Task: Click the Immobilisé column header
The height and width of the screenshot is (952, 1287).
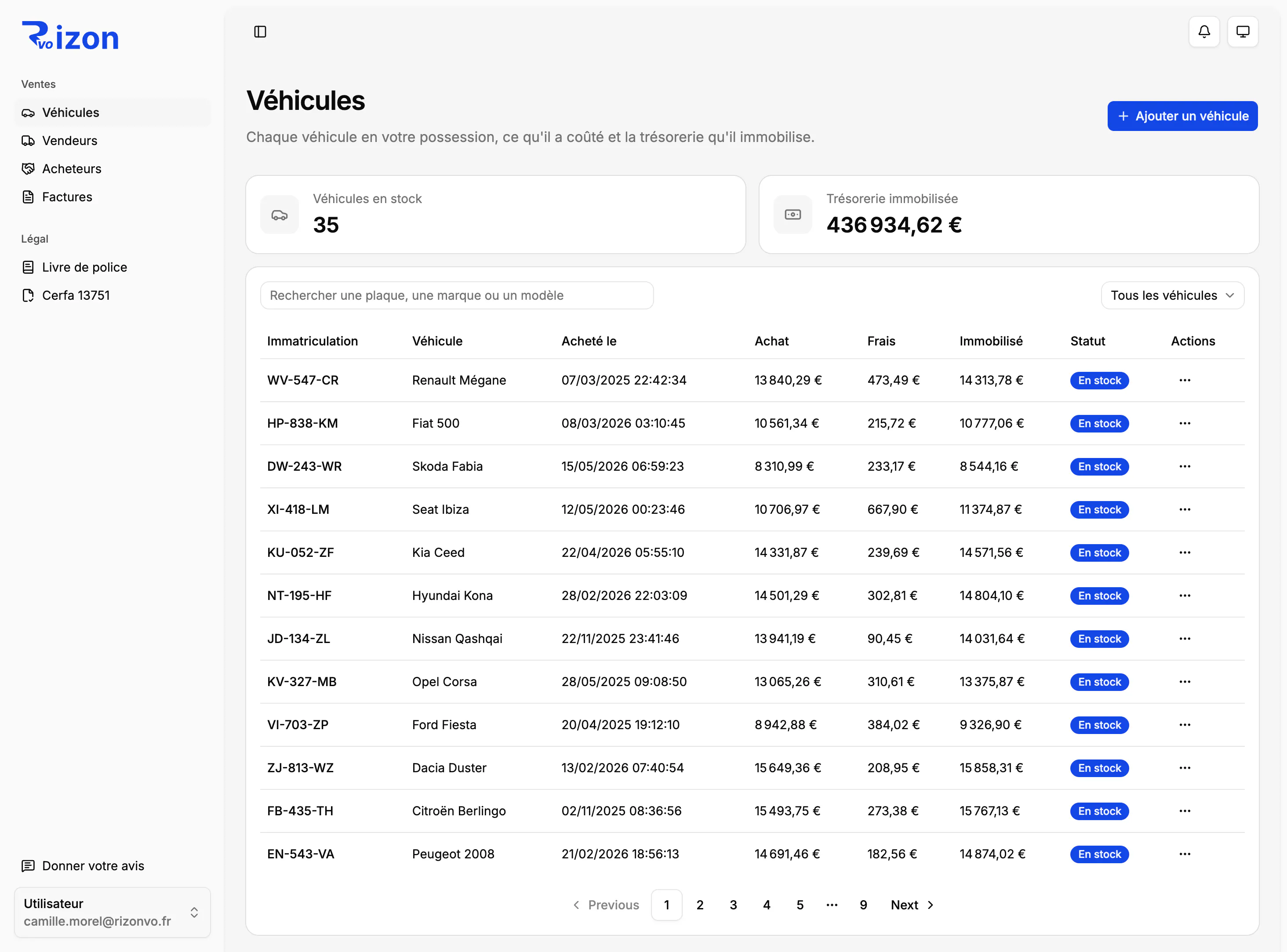Action: point(991,341)
